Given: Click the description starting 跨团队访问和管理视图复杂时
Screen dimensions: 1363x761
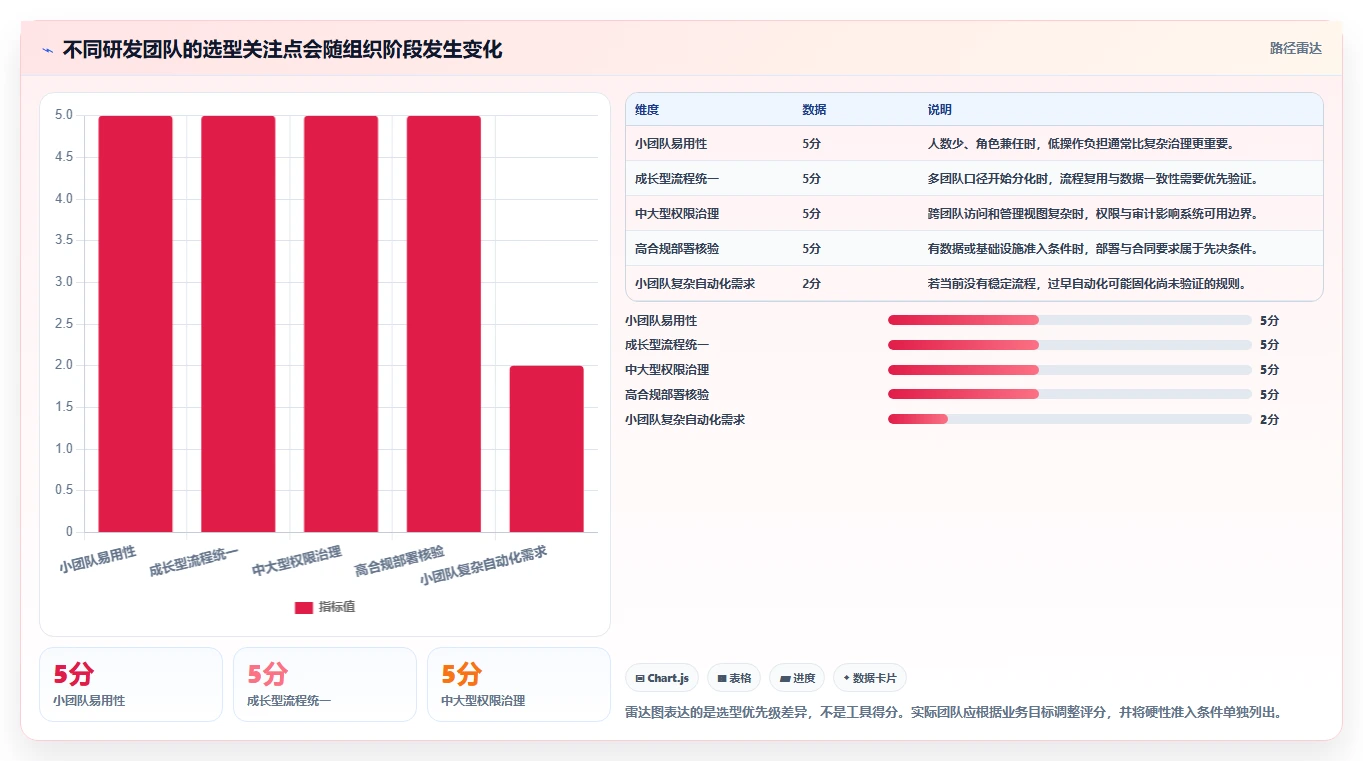Looking at the screenshot, I should click(1092, 214).
